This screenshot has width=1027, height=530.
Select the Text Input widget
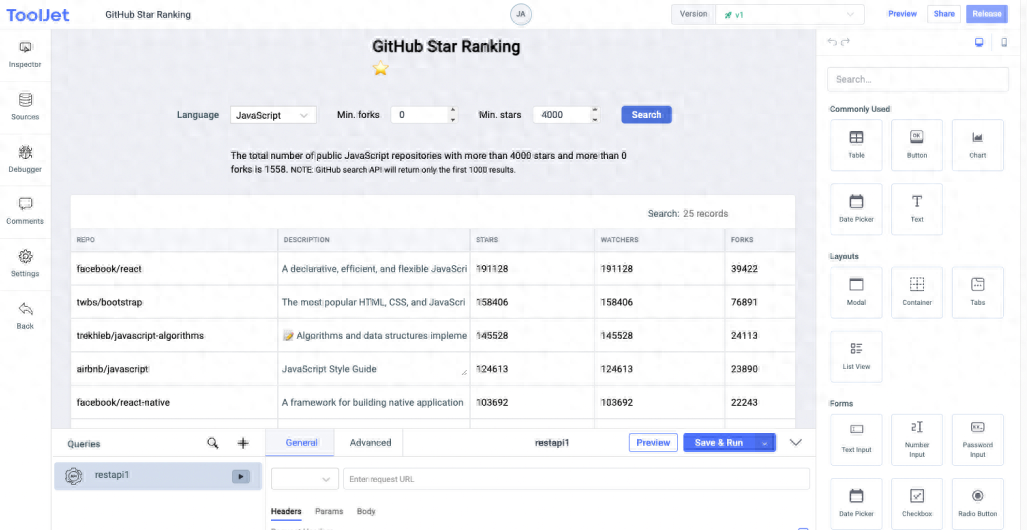pyautogui.click(x=856, y=440)
